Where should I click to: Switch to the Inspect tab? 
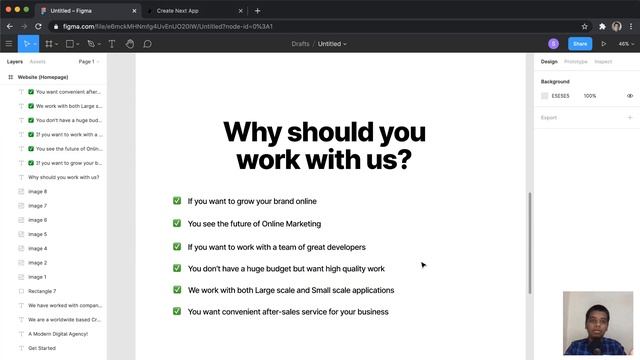click(603, 62)
